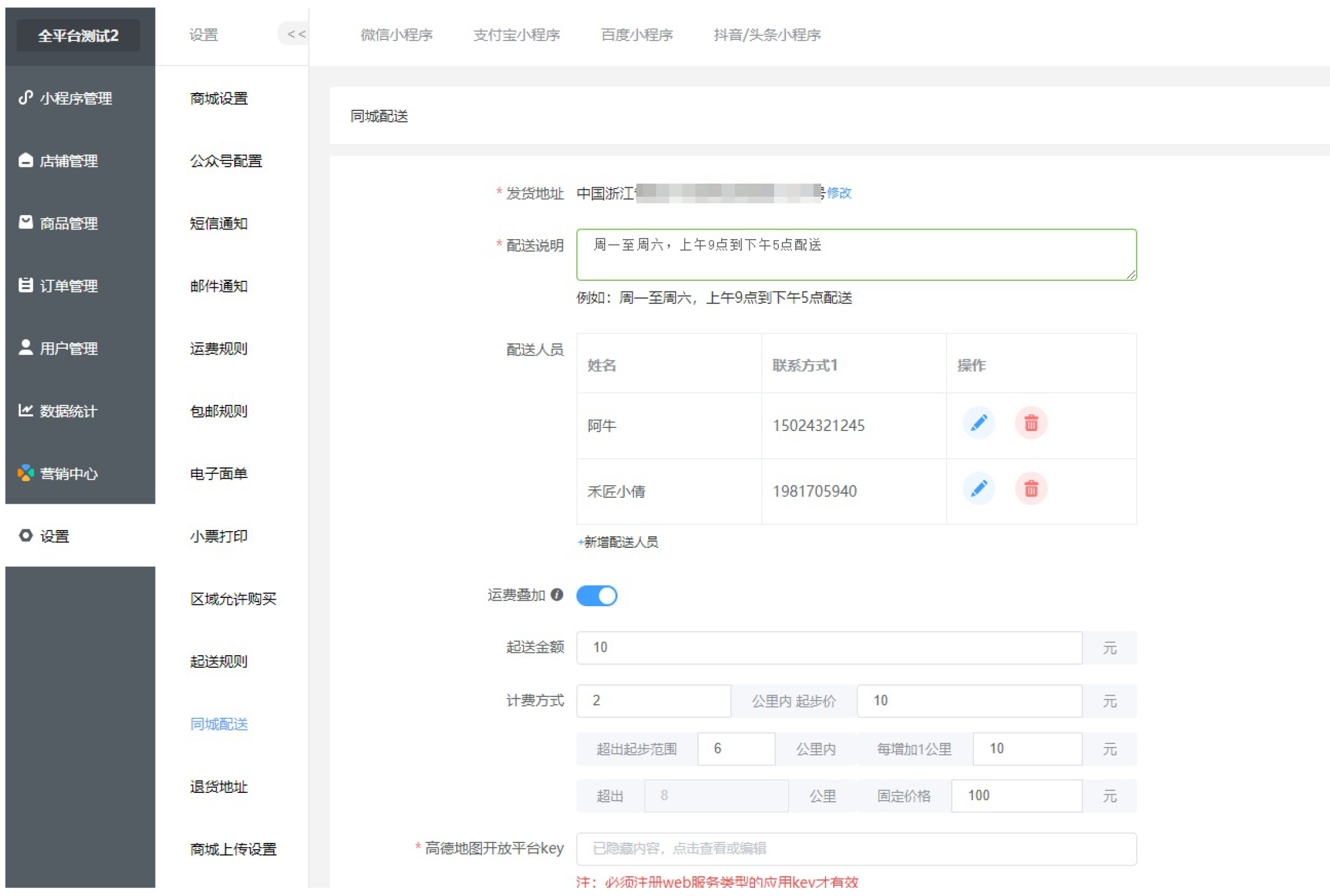Open 商城上传设置 page
This screenshot has height=896, width=1330.
[x=233, y=849]
